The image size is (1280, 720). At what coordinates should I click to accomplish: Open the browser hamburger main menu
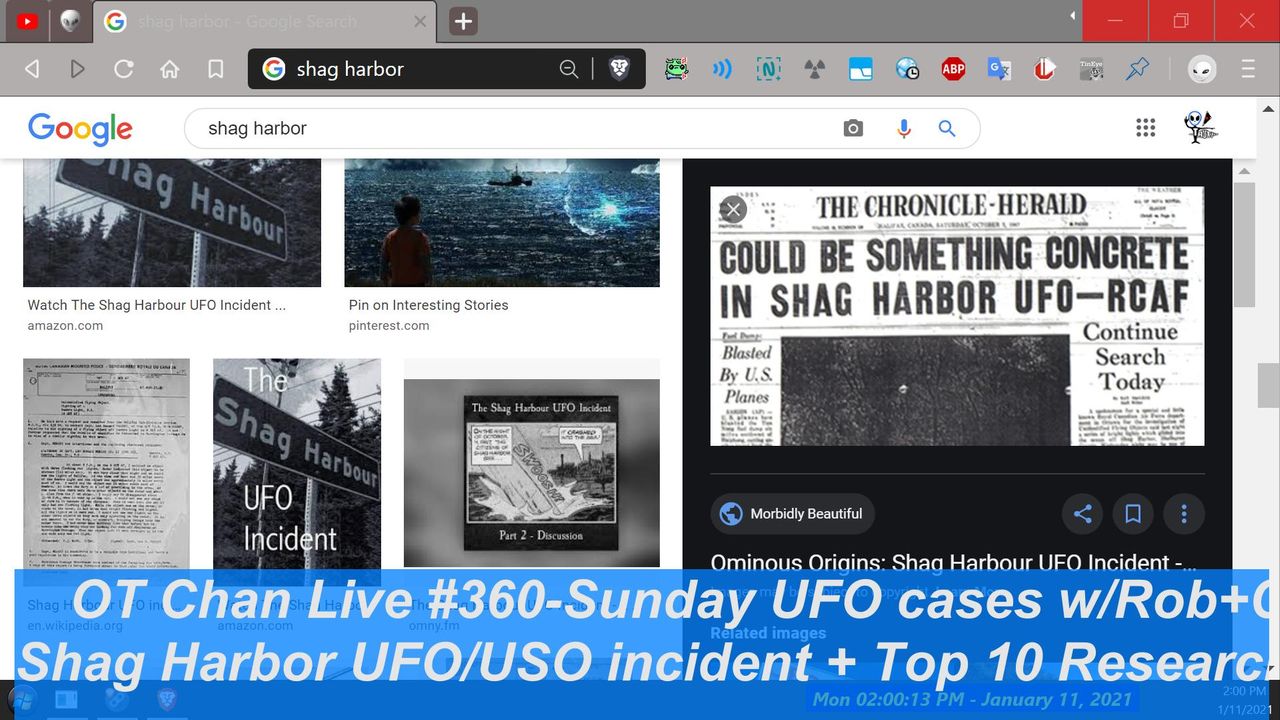[1248, 69]
